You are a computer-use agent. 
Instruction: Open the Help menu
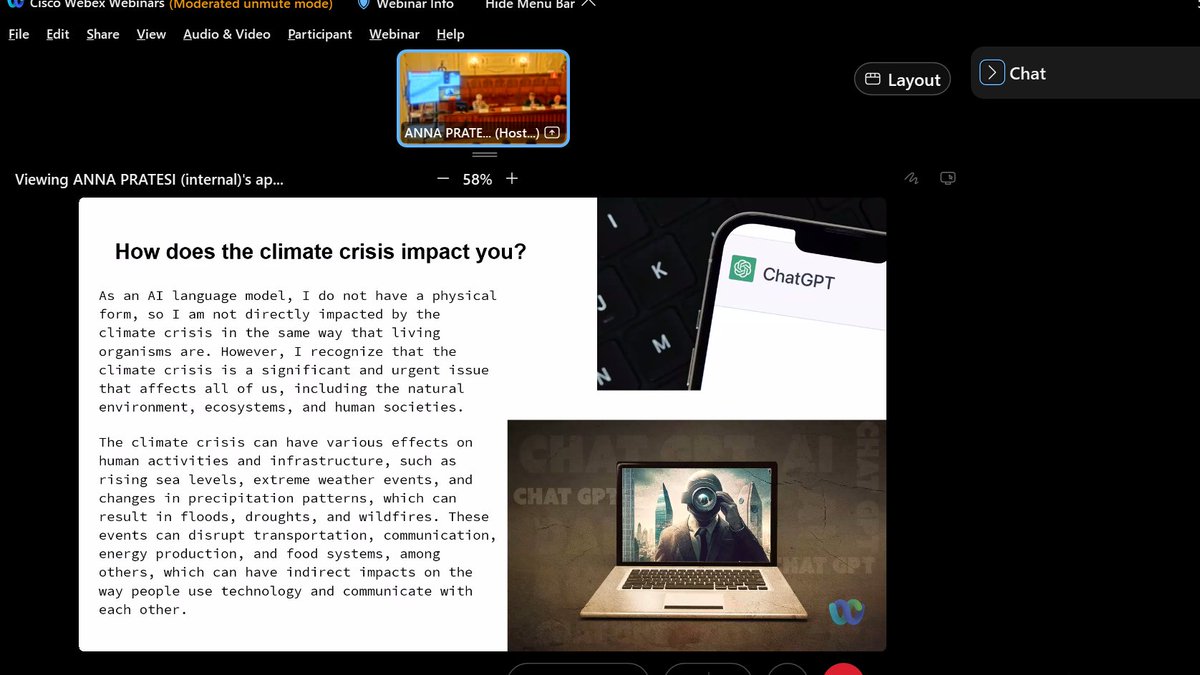point(450,34)
